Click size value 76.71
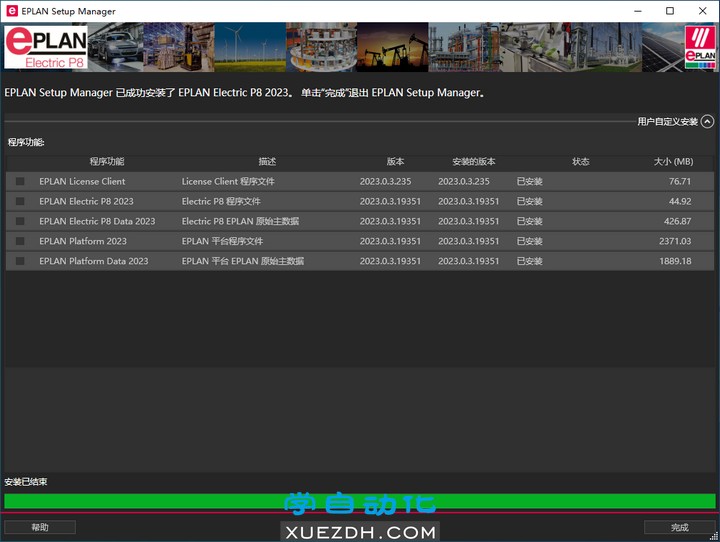 click(x=680, y=181)
